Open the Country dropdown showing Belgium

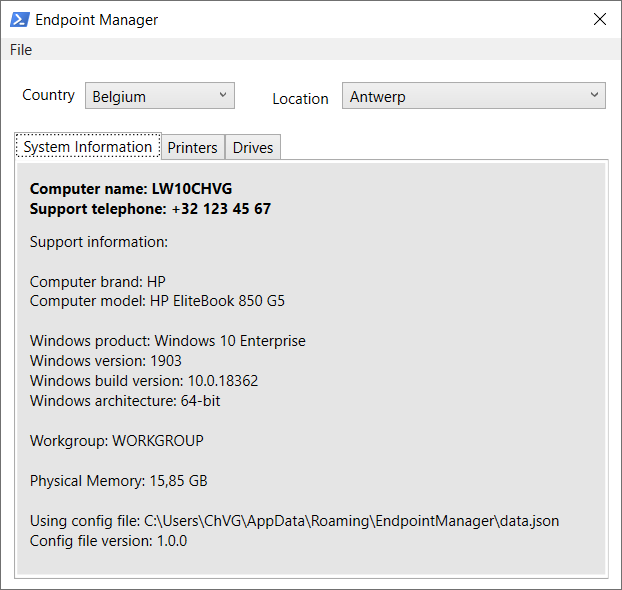160,96
